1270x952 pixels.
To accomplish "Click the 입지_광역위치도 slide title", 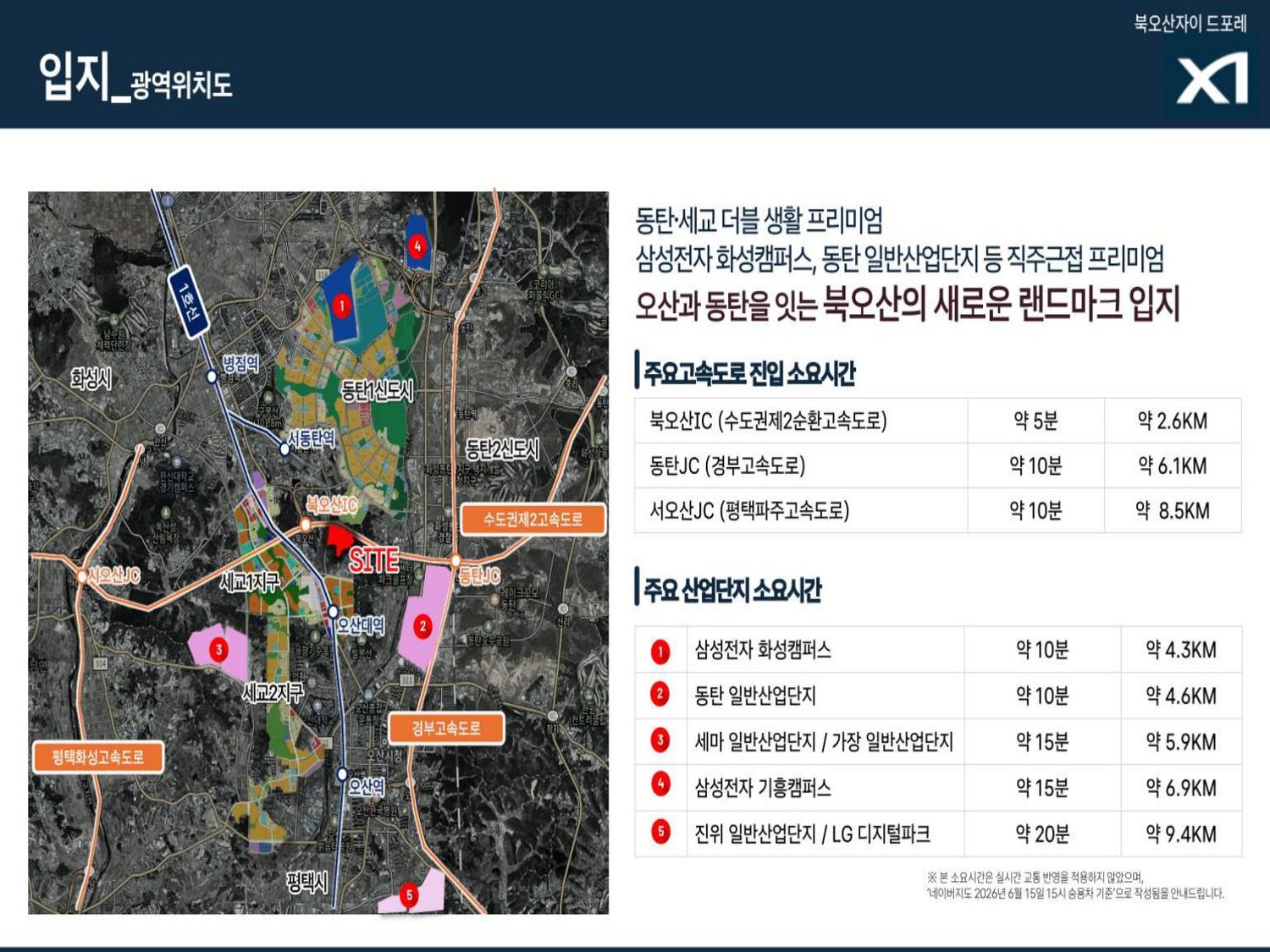I will (x=135, y=76).
